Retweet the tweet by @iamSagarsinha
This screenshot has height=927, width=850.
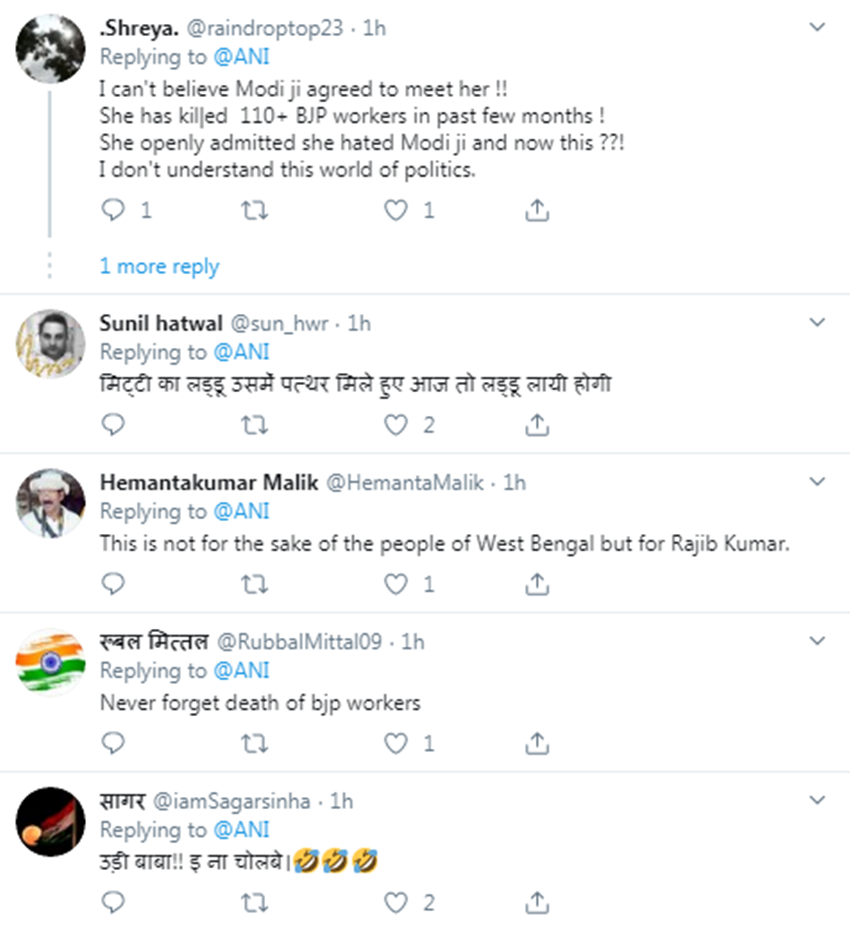click(x=255, y=903)
